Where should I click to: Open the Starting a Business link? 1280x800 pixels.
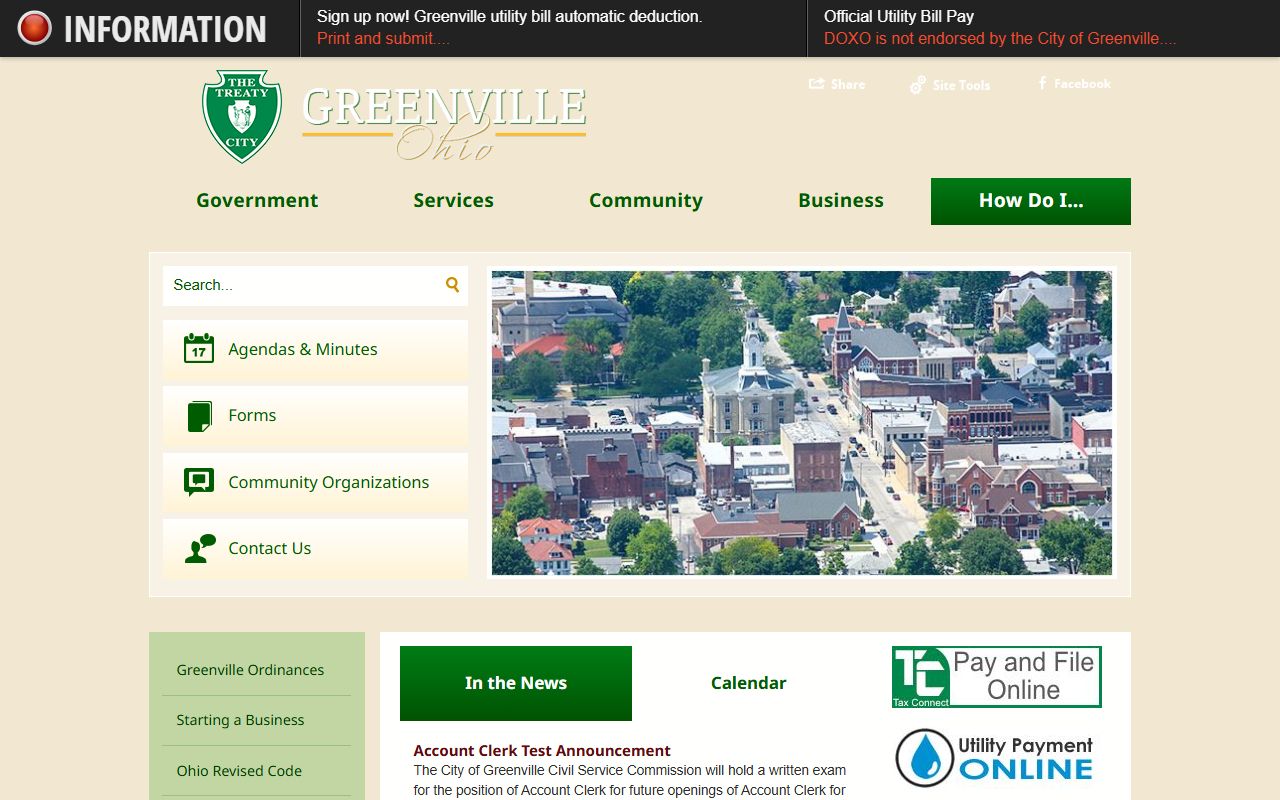click(x=240, y=720)
